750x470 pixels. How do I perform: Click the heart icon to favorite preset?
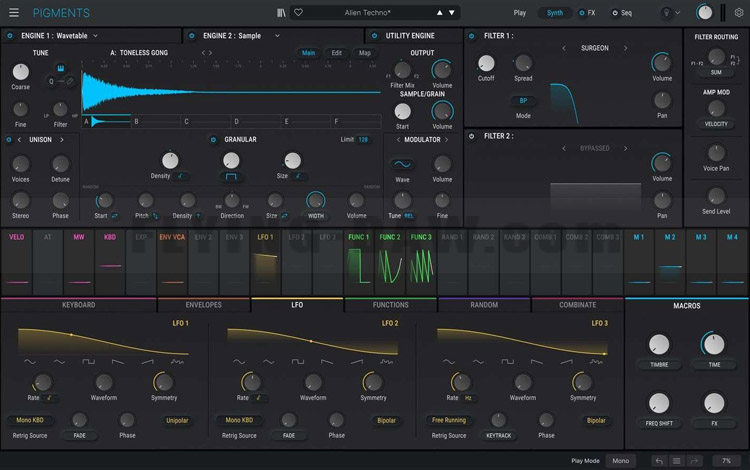click(x=298, y=13)
